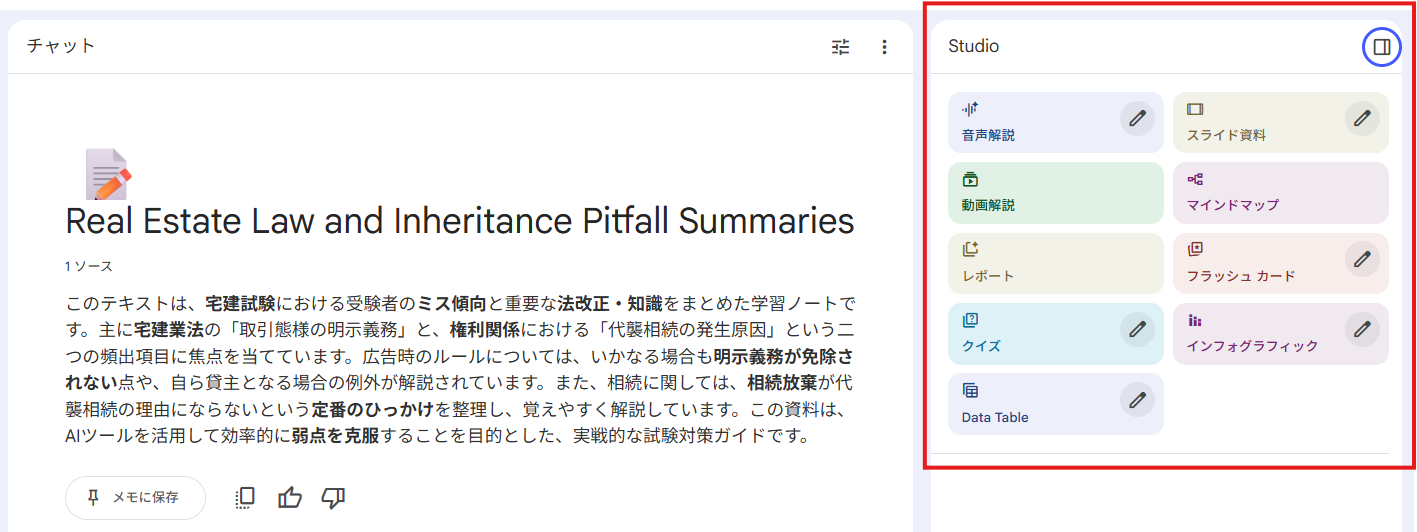This screenshot has height=532, width=1417.
Task: Open マインドマップ mind map
Action: 1280,193
